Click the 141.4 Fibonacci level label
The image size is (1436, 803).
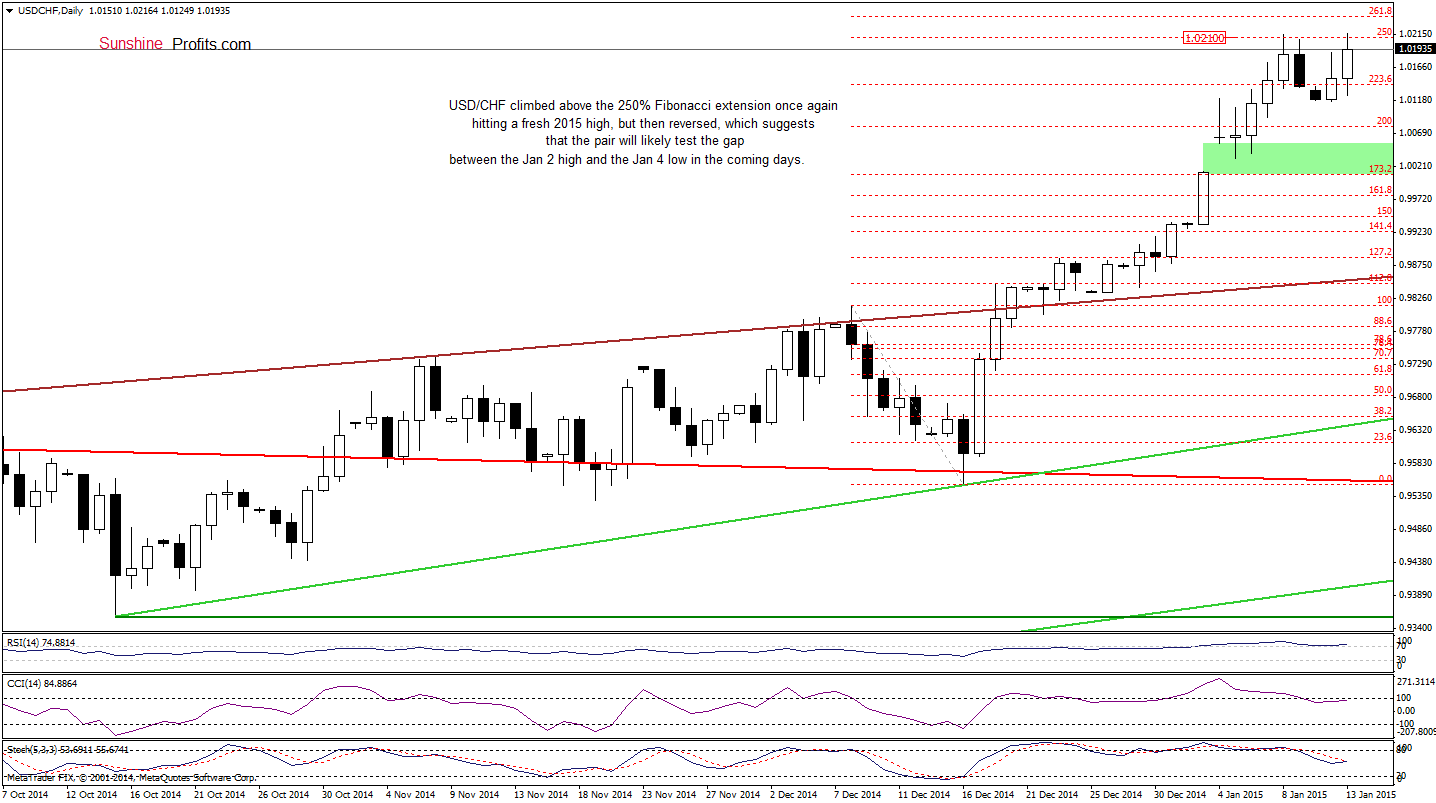(1380, 226)
